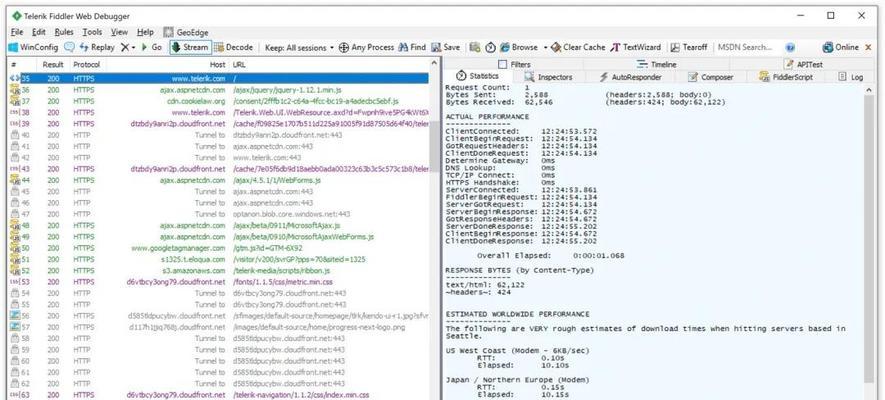Toggle Decode mode
The image size is (885, 400).
[x=234, y=47]
